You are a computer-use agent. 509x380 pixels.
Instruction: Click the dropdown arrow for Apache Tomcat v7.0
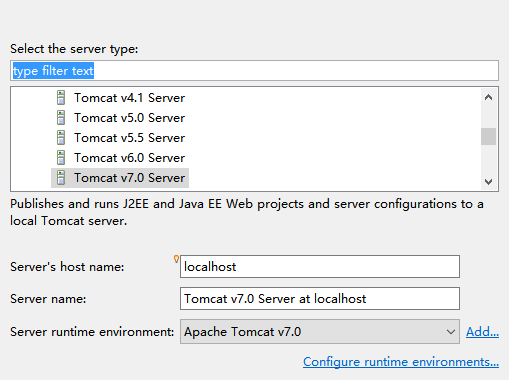coord(451,332)
